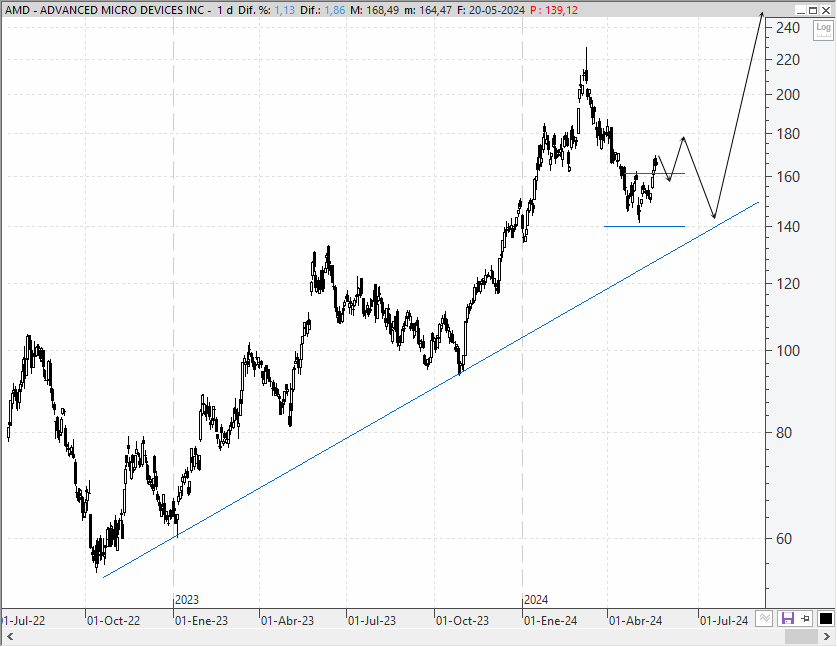Click the 01-Abr-23 date axis label
Viewport: 837px width, 647px height.
[x=288, y=621]
